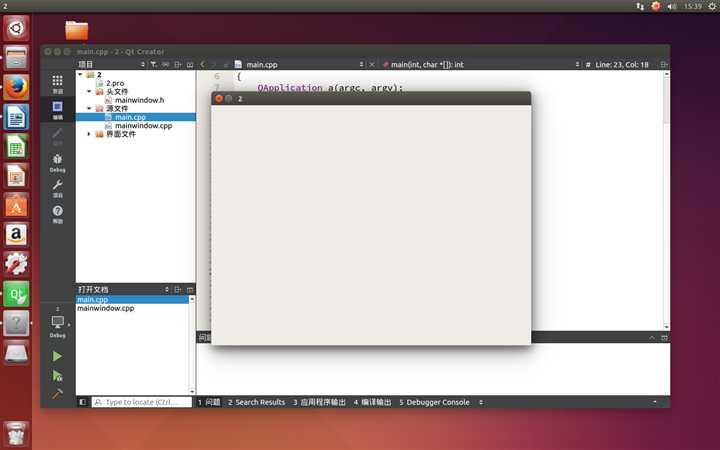This screenshot has width=720, height=450.
Task: Collapse the 头文件 headers folder
Action: [x=89, y=92]
